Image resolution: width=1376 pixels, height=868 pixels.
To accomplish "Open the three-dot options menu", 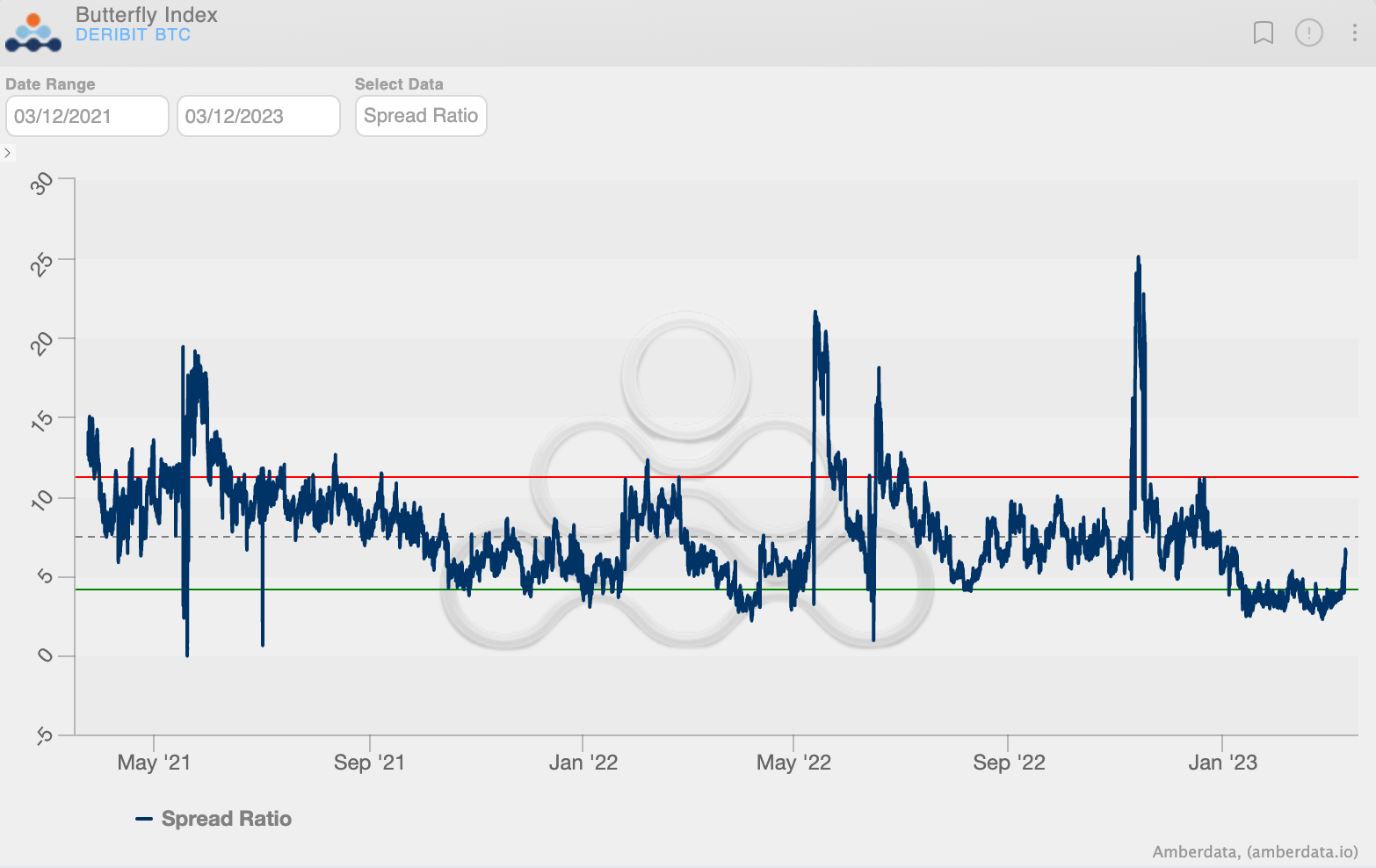I will pyautogui.click(x=1354, y=33).
